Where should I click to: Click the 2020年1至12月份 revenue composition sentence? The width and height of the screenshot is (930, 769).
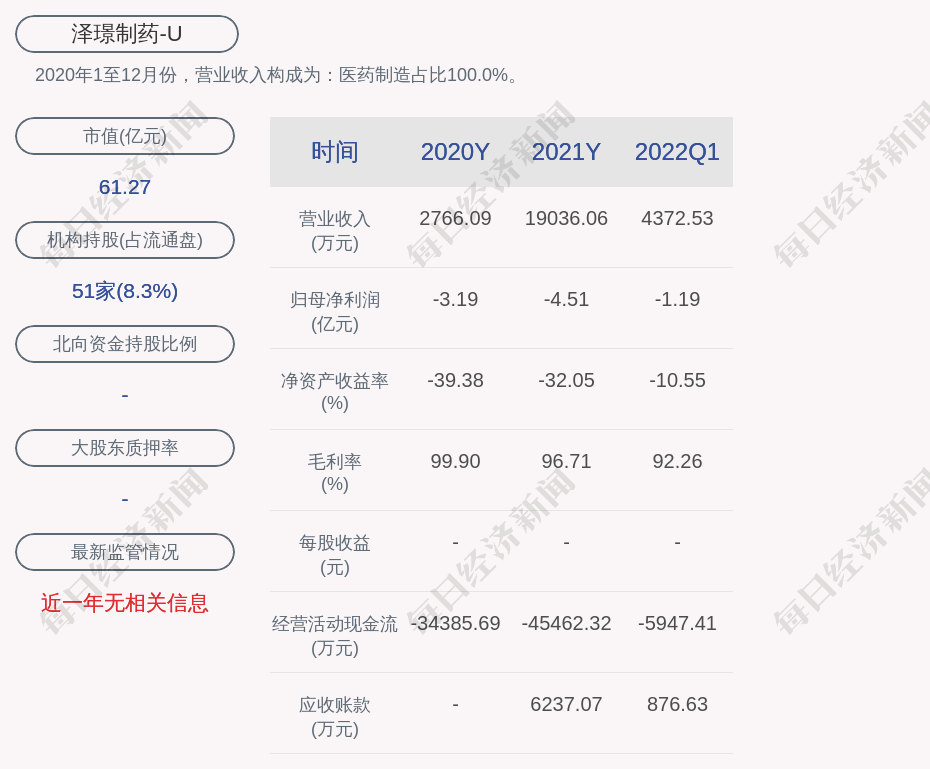(278, 75)
